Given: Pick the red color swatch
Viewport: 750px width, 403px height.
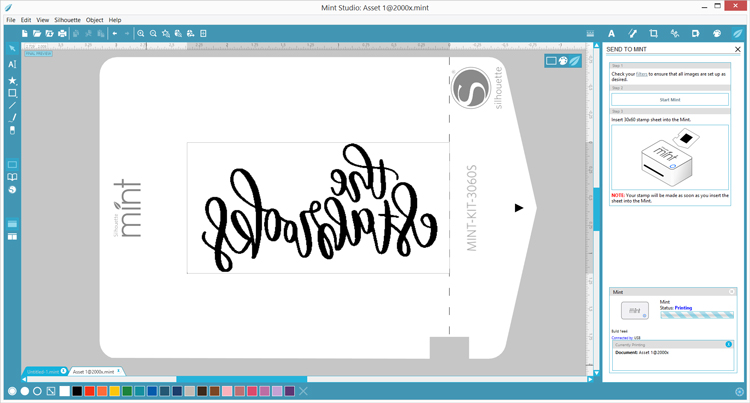Looking at the screenshot, I should point(89,391).
